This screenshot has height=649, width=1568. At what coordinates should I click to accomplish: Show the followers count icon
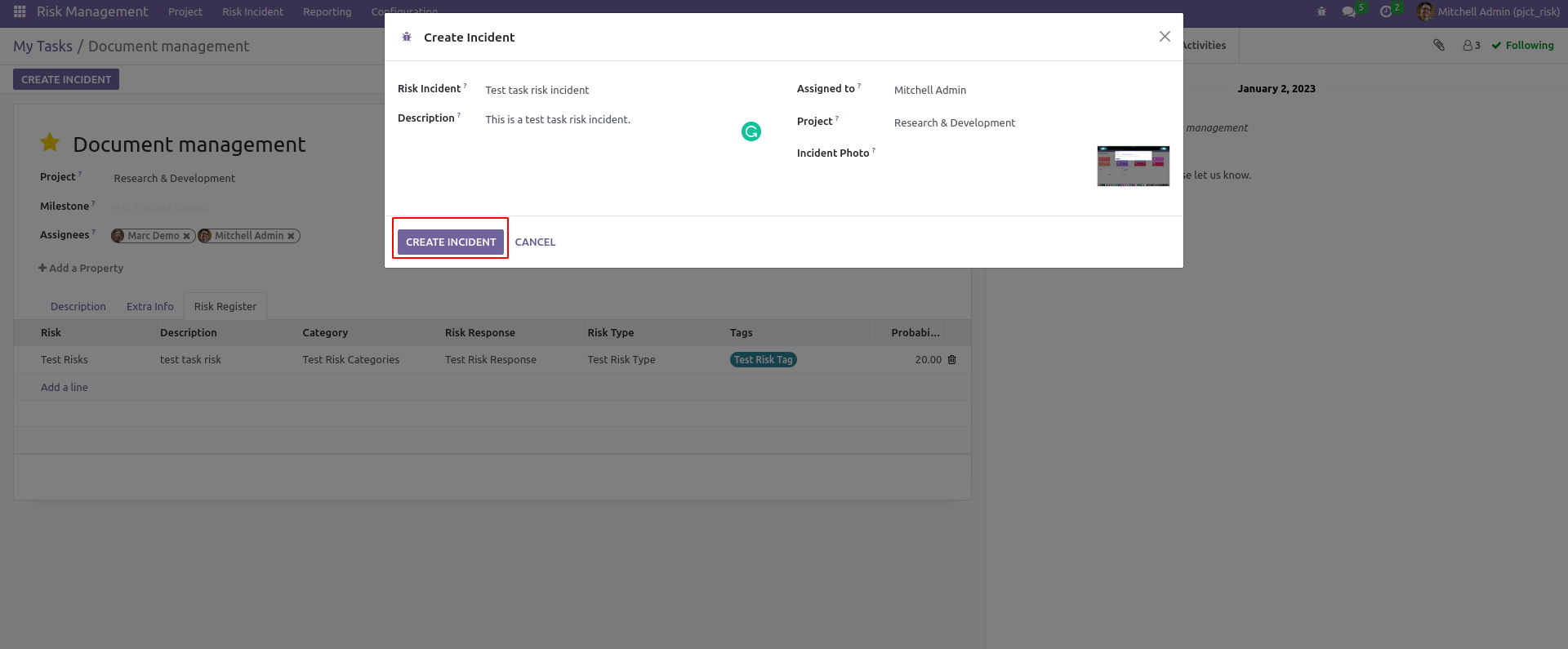point(1472,46)
